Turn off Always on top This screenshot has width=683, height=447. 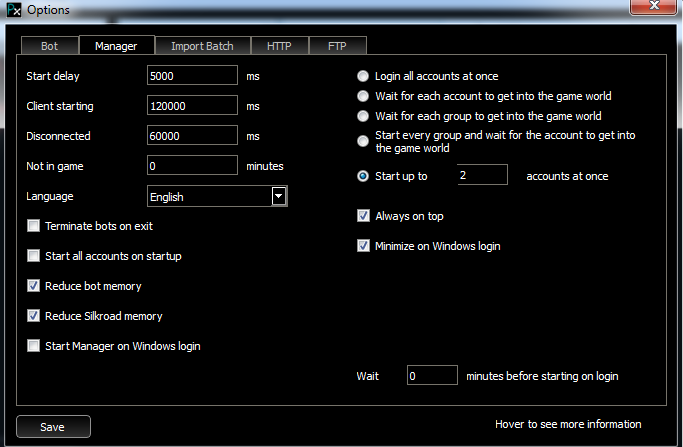[x=364, y=215]
